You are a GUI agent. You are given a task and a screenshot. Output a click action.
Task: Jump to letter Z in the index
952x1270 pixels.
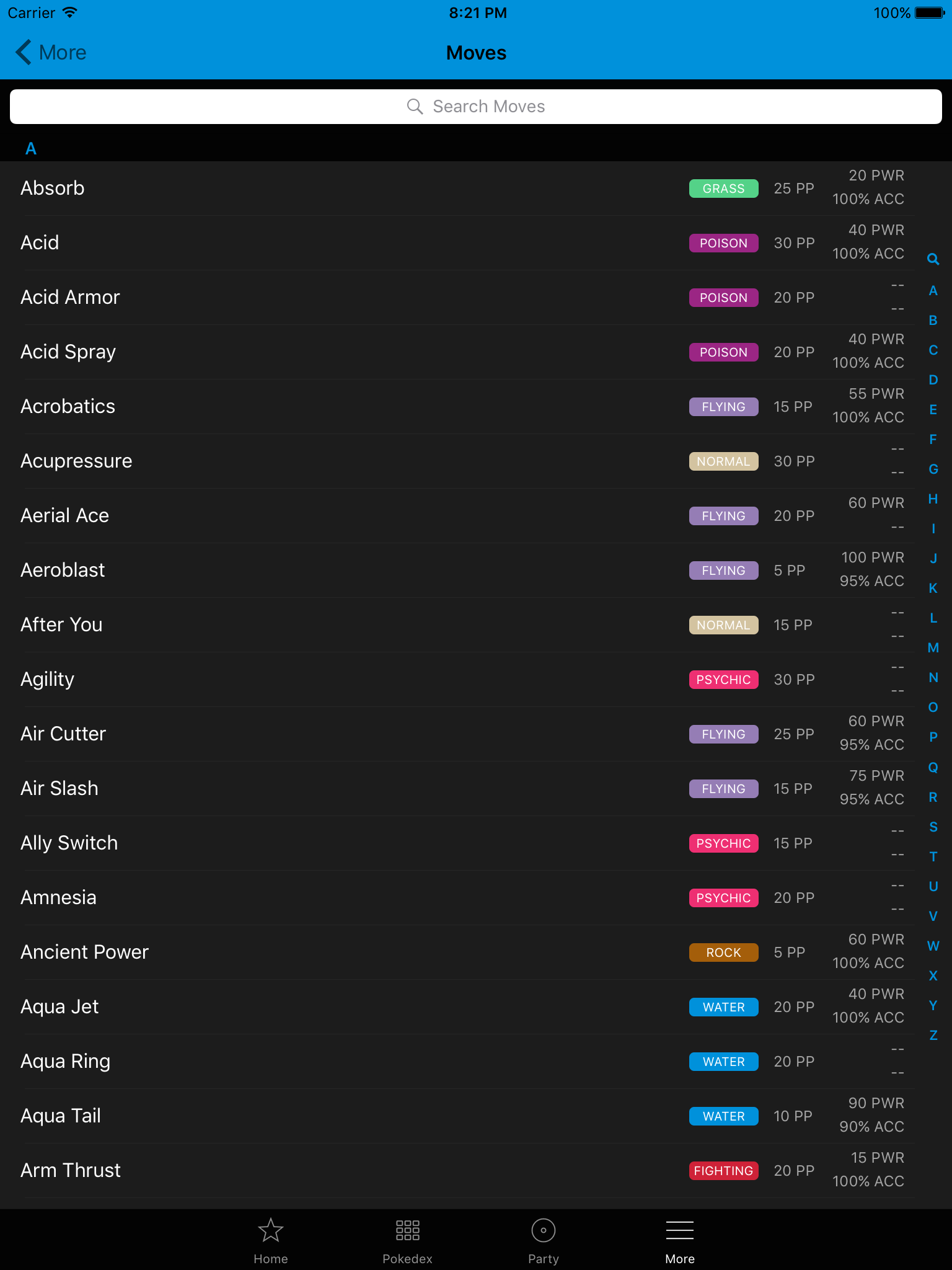coord(933,1035)
